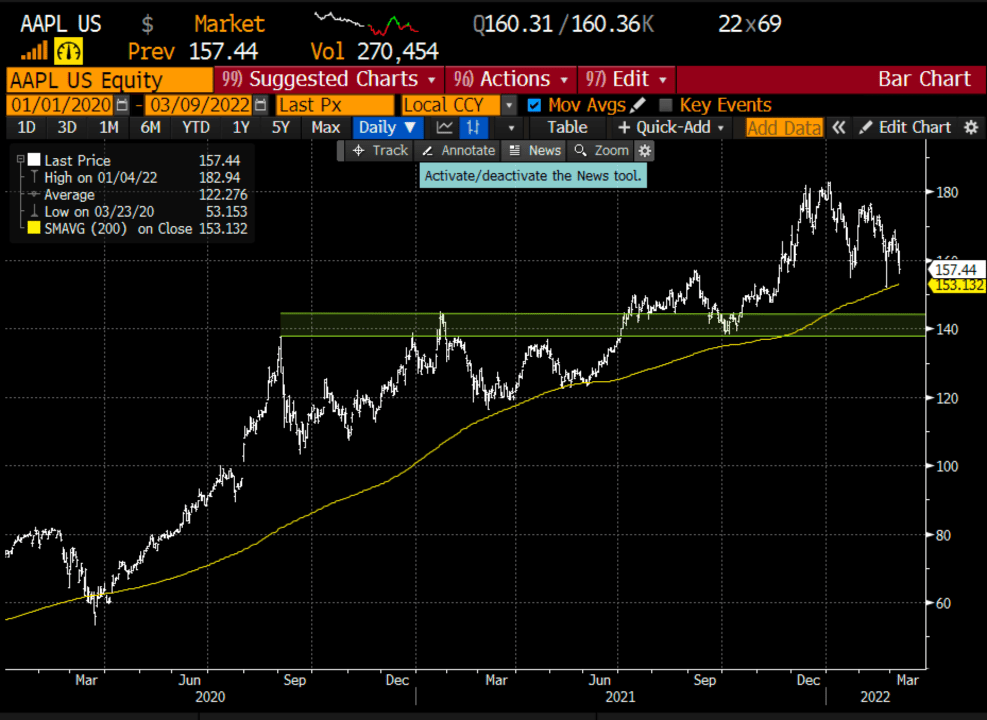987x720 pixels.
Task: Click the end date 03/09/2022 field
Action: (200, 104)
